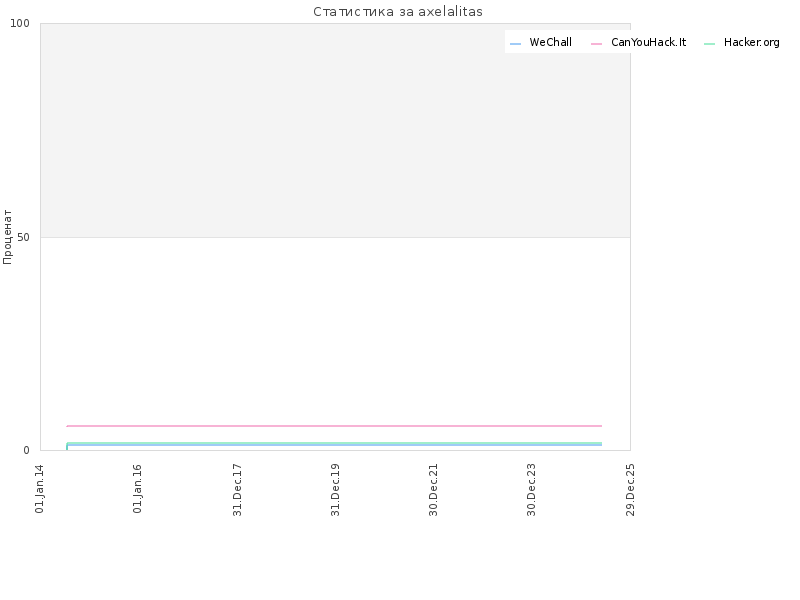Viewport: 800px width, 600px height.
Task: Select the CanYouHack.It legend label
Action: point(648,42)
